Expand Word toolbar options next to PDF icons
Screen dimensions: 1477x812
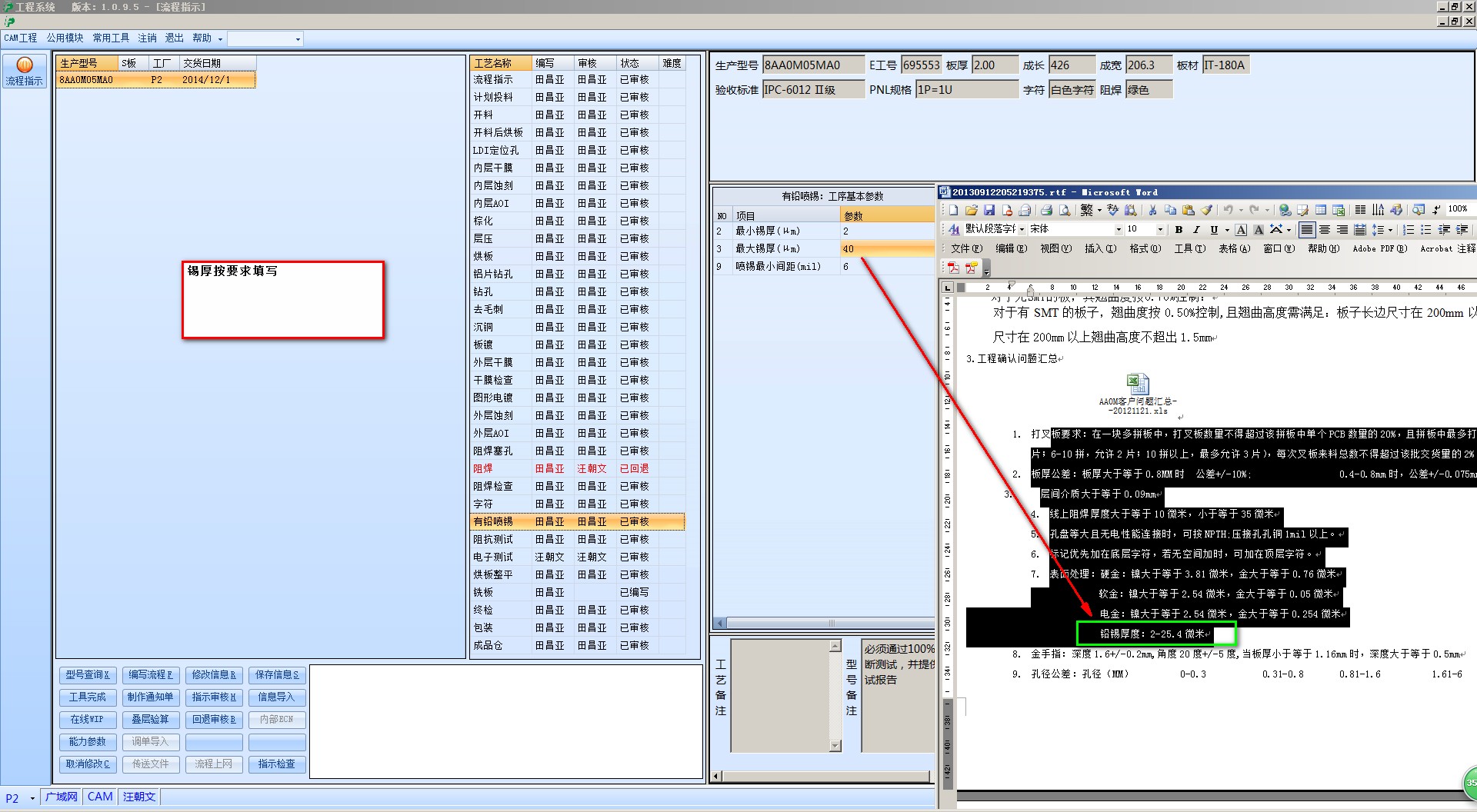(x=987, y=268)
